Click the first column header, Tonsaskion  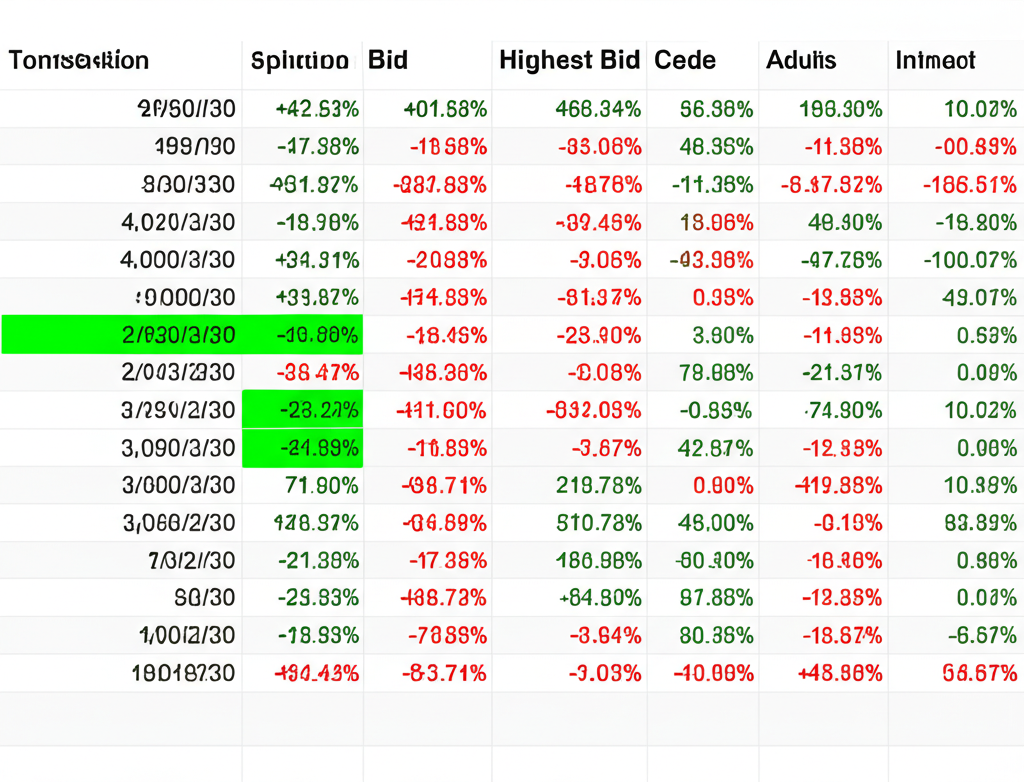[x=79, y=60]
